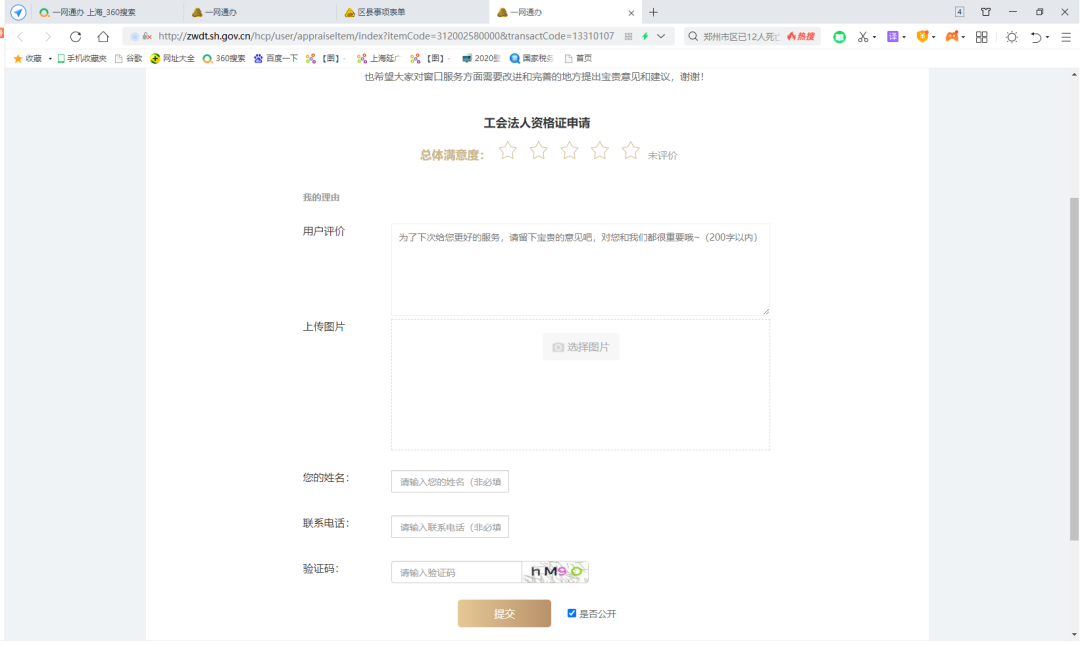Uncheck the 是否公开 checkbox
1080x645 pixels.
coord(572,613)
